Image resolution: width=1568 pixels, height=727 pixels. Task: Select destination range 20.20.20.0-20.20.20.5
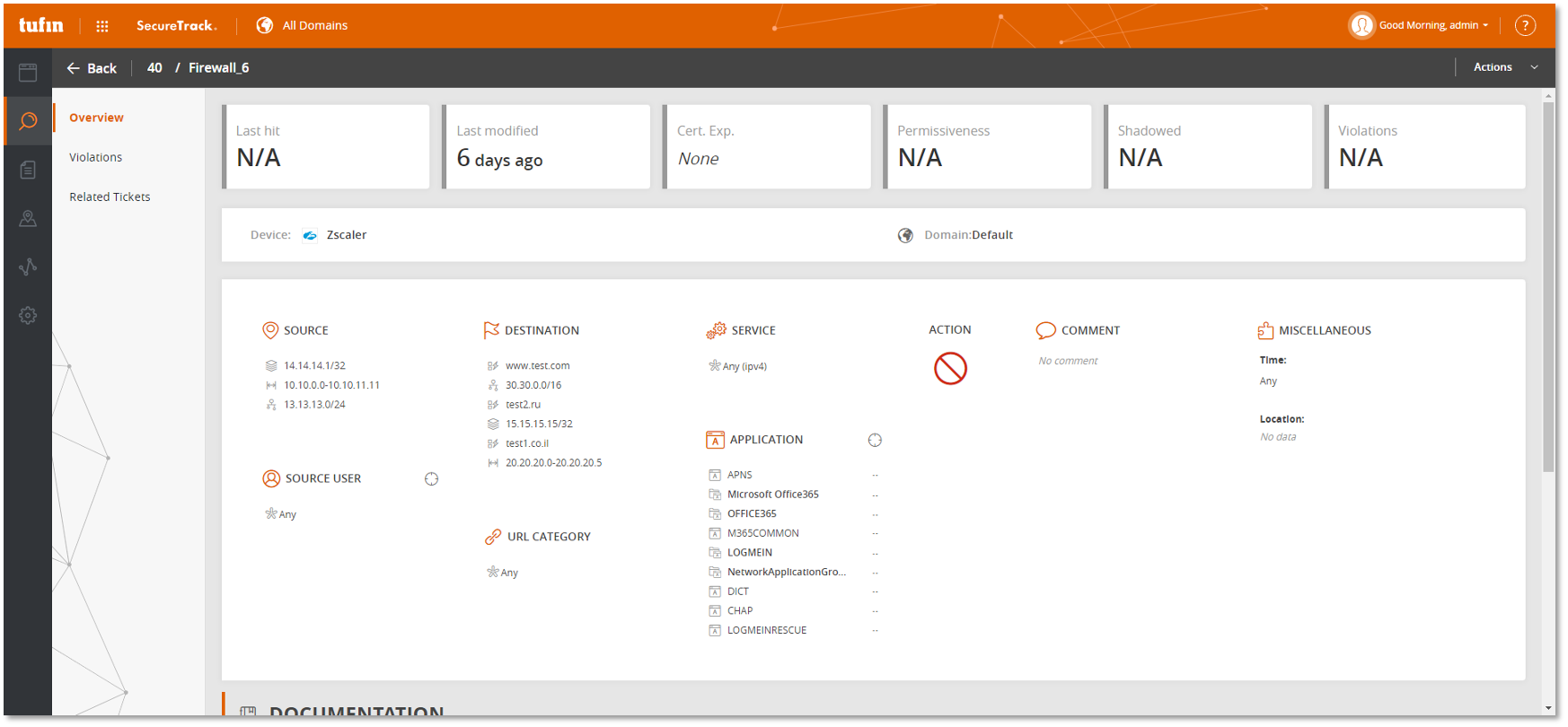click(553, 463)
